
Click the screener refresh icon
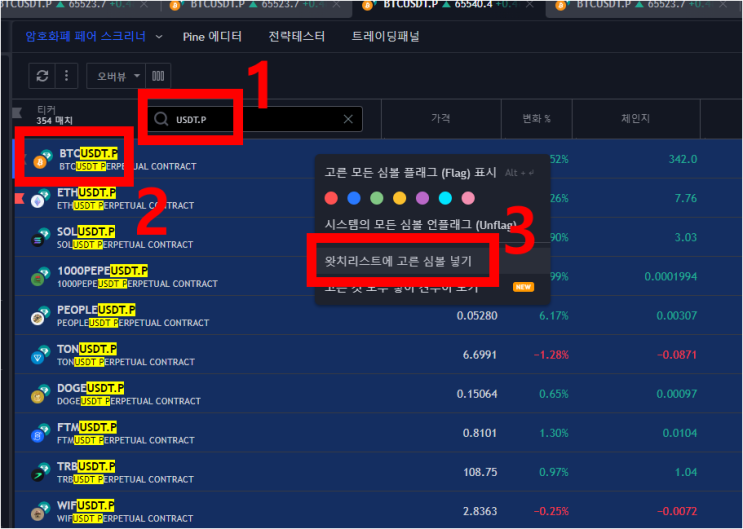coord(42,76)
